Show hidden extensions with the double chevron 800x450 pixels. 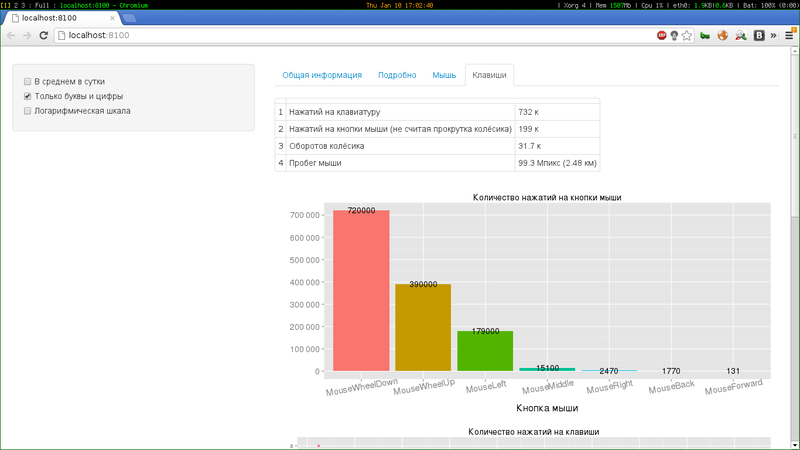(x=773, y=35)
